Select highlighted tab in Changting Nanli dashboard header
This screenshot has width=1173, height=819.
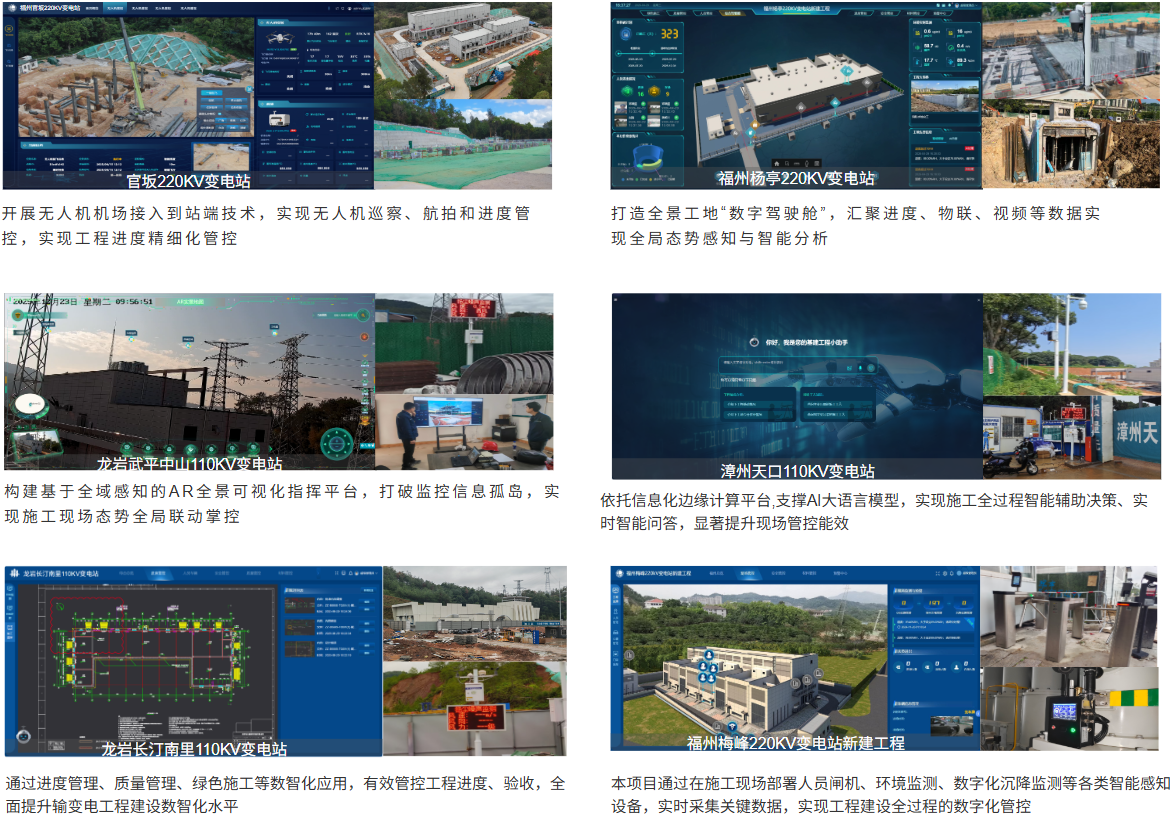coord(158,573)
